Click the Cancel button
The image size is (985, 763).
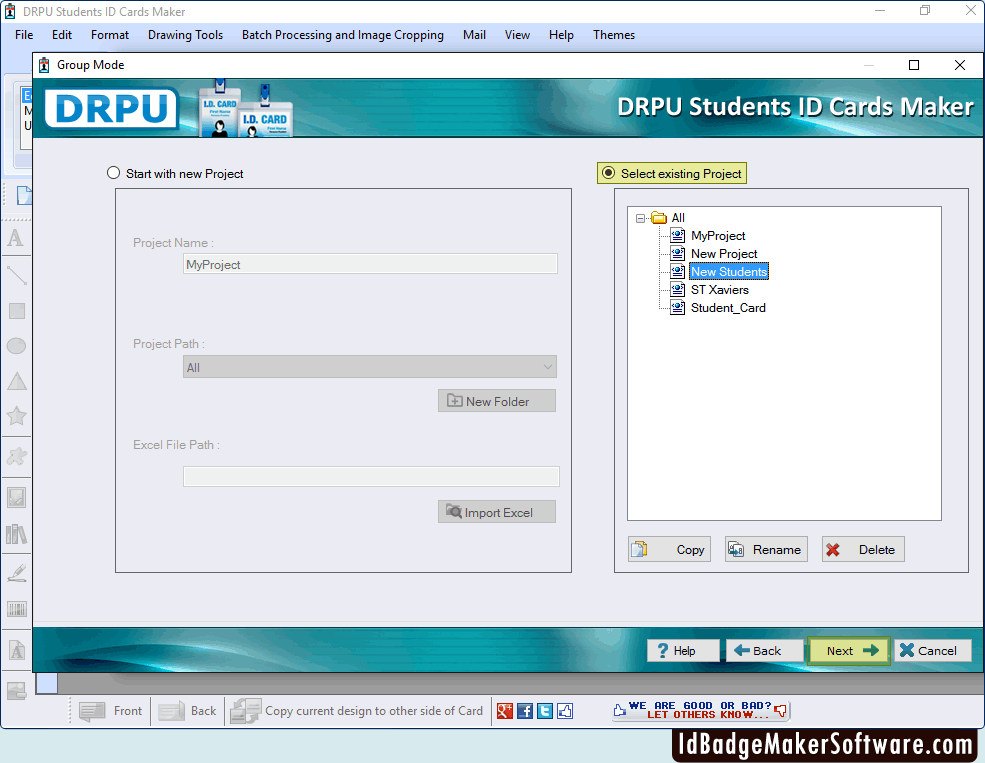click(x=932, y=651)
